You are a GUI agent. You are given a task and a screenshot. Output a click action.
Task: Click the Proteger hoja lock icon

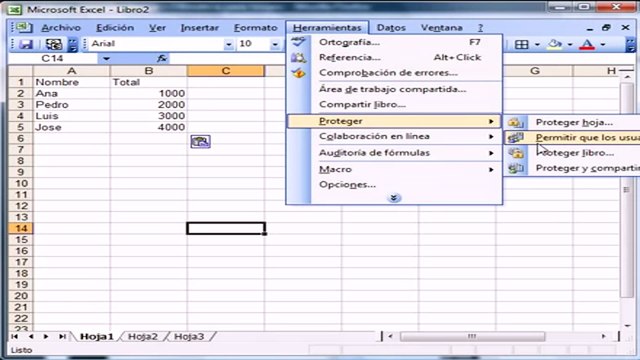point(516,122)
